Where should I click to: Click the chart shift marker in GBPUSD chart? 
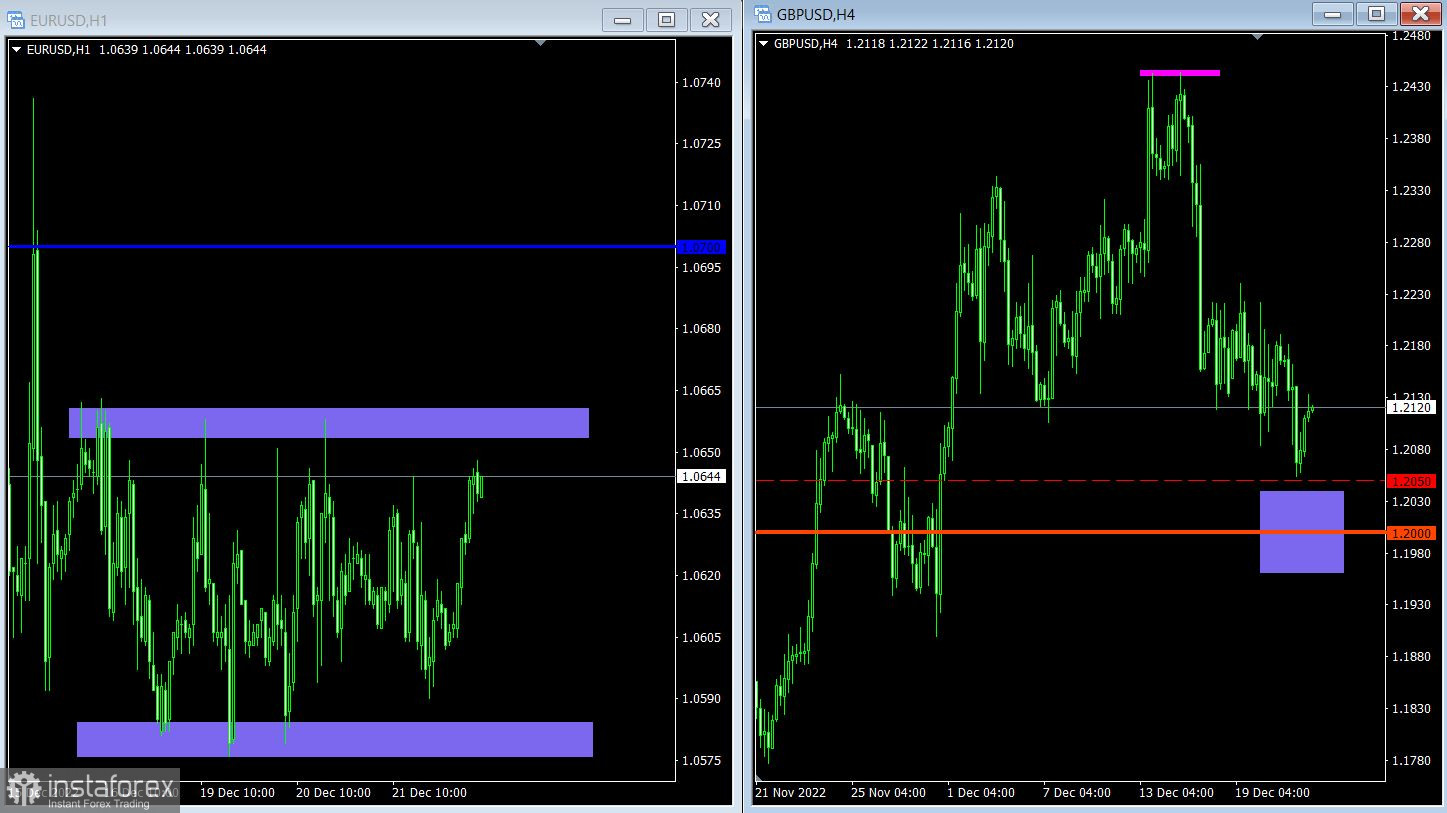tap(1258, 36)
